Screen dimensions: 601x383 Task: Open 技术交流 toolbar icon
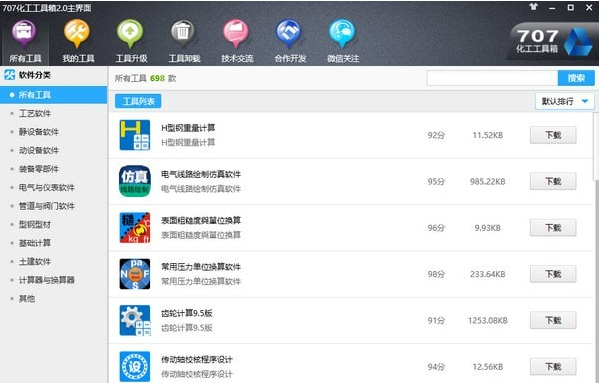pyautogui.click(x=236, y=34)
